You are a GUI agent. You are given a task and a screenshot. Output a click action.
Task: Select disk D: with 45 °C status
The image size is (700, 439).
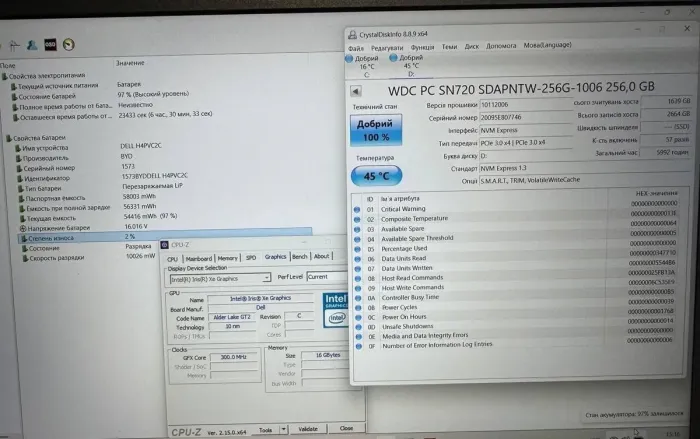tap(410, 65)
